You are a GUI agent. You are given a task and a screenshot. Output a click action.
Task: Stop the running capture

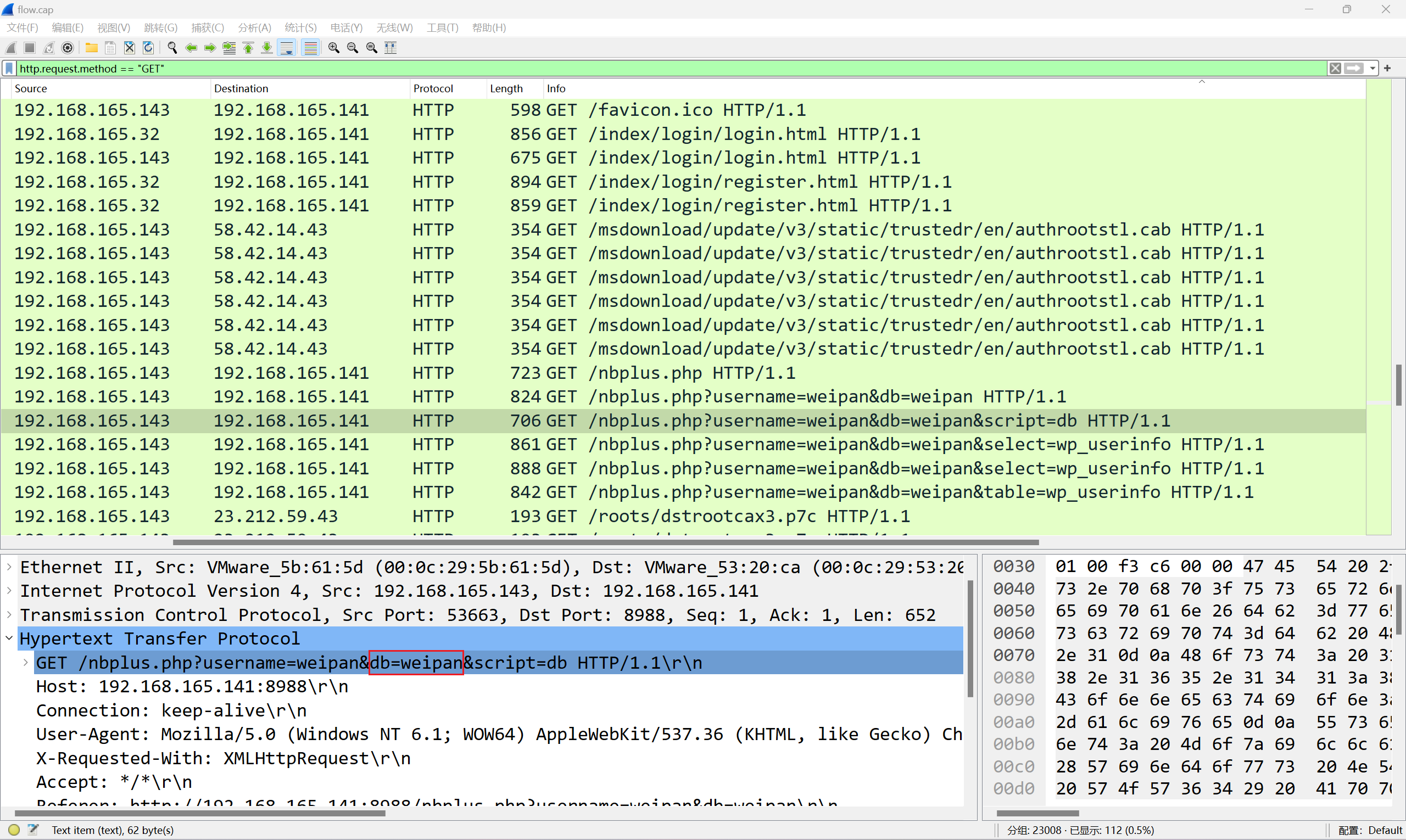(30, 48)
